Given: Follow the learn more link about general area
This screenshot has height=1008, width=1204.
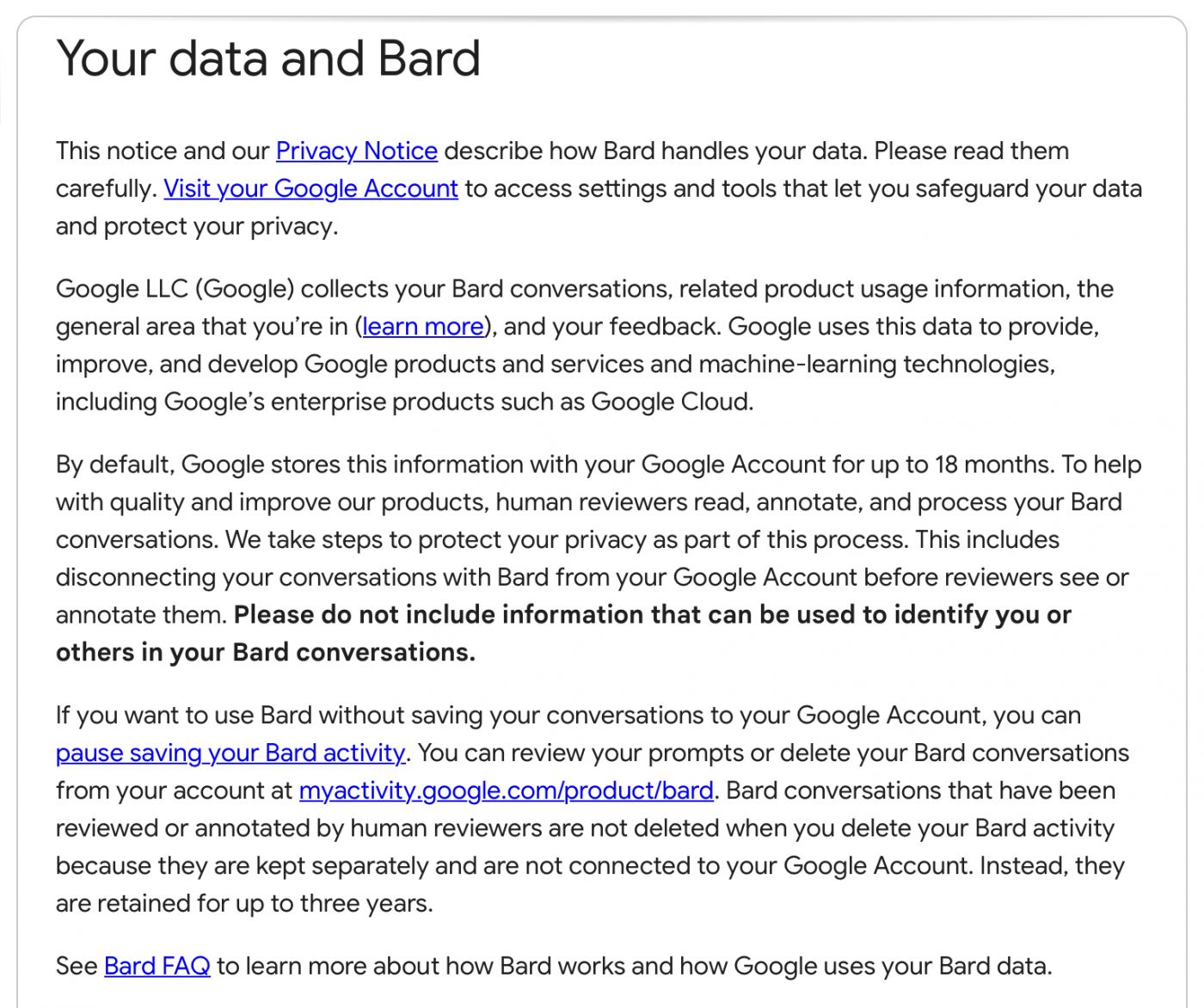Looking at the screenshot, I should click(423, 327).
